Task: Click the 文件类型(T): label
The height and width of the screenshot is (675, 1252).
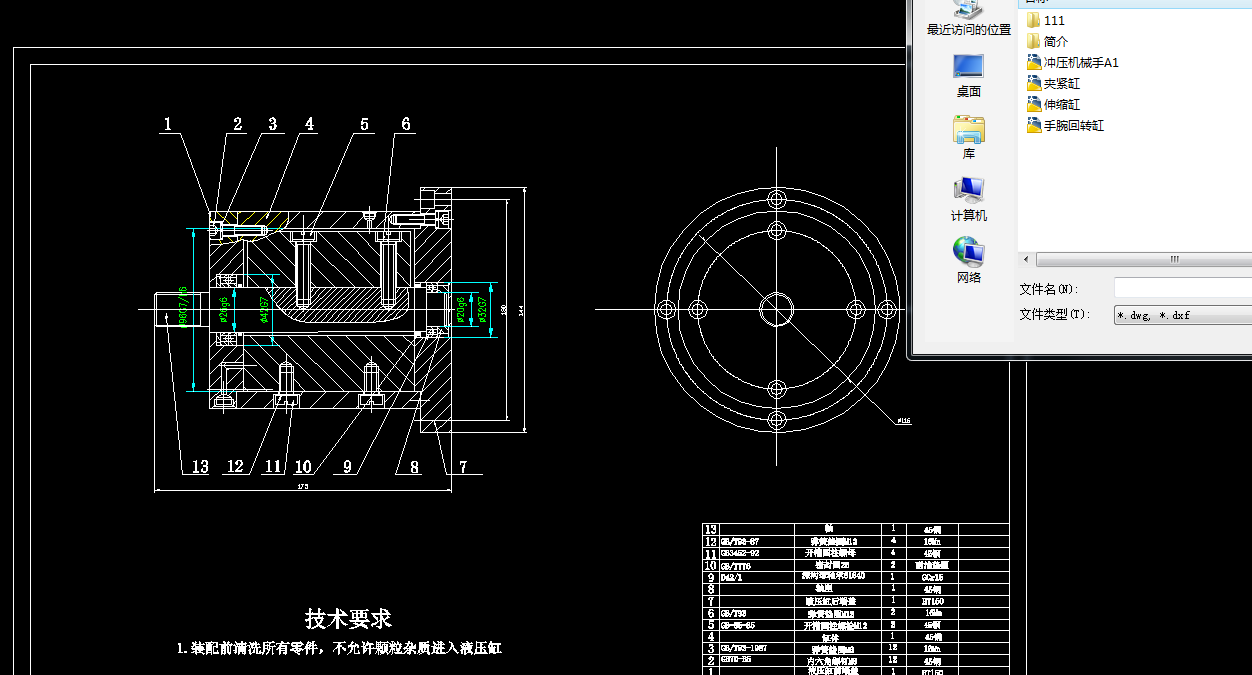Action: point(1054,315)
